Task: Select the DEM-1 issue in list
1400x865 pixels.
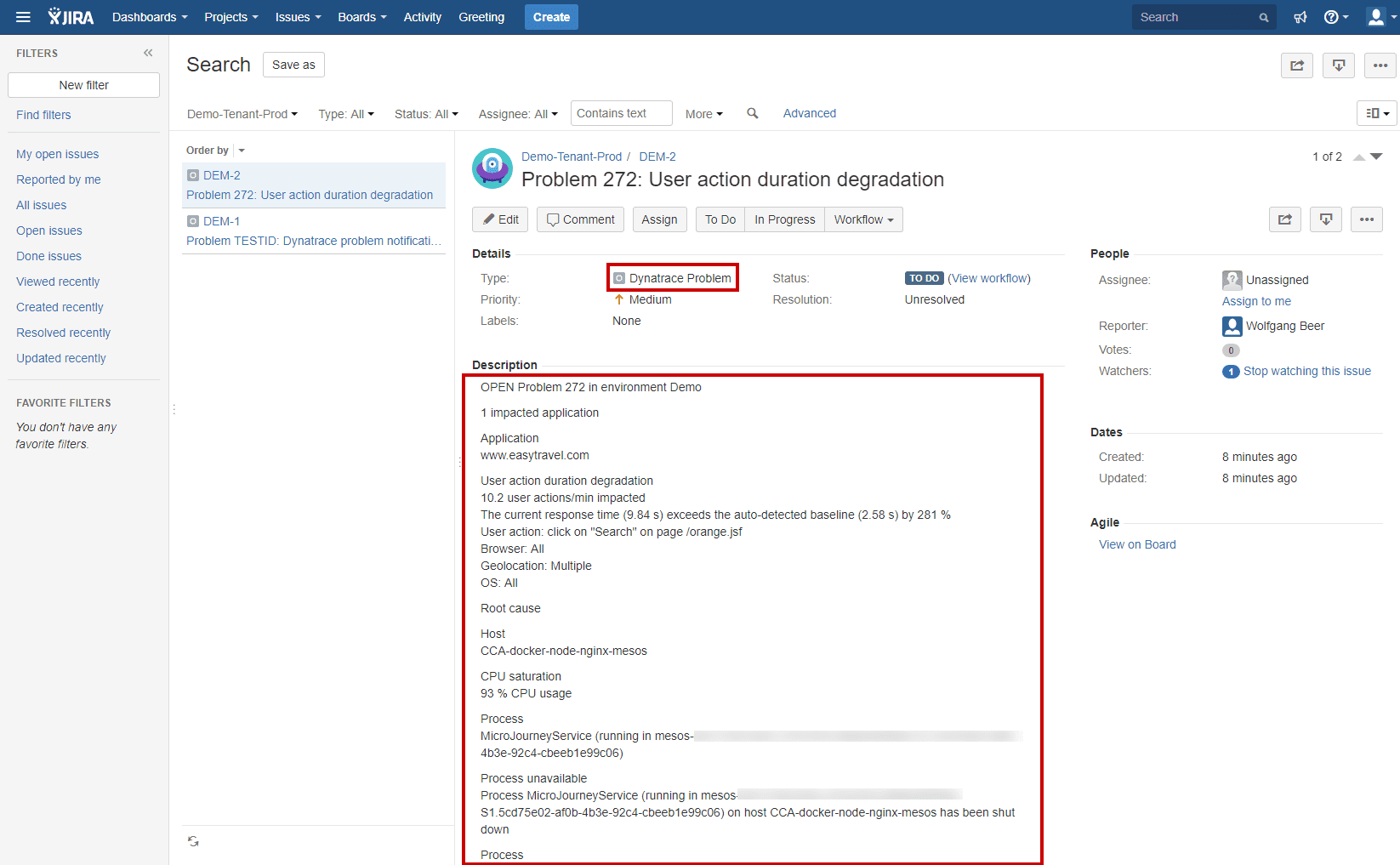Action: click(x=314, y=231)
